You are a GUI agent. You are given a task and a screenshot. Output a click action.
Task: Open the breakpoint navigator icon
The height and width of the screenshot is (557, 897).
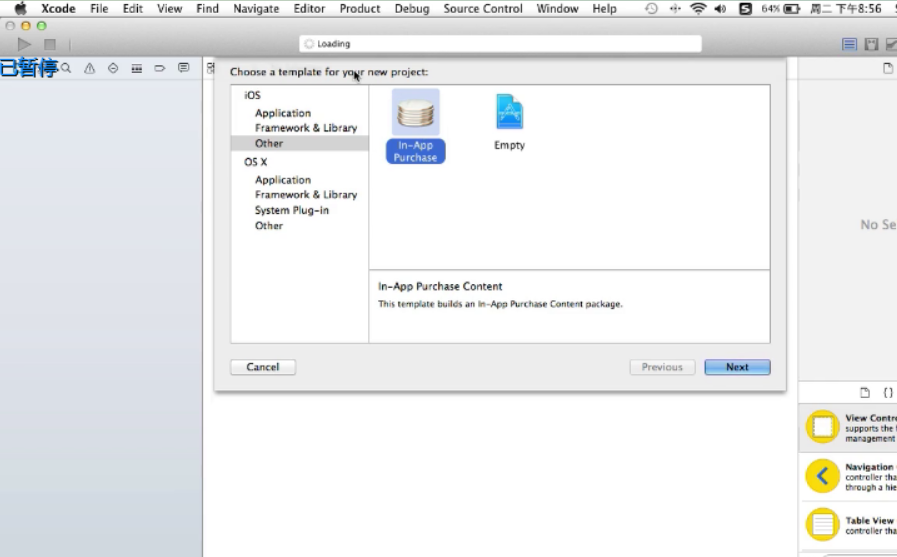coord(160,68)
